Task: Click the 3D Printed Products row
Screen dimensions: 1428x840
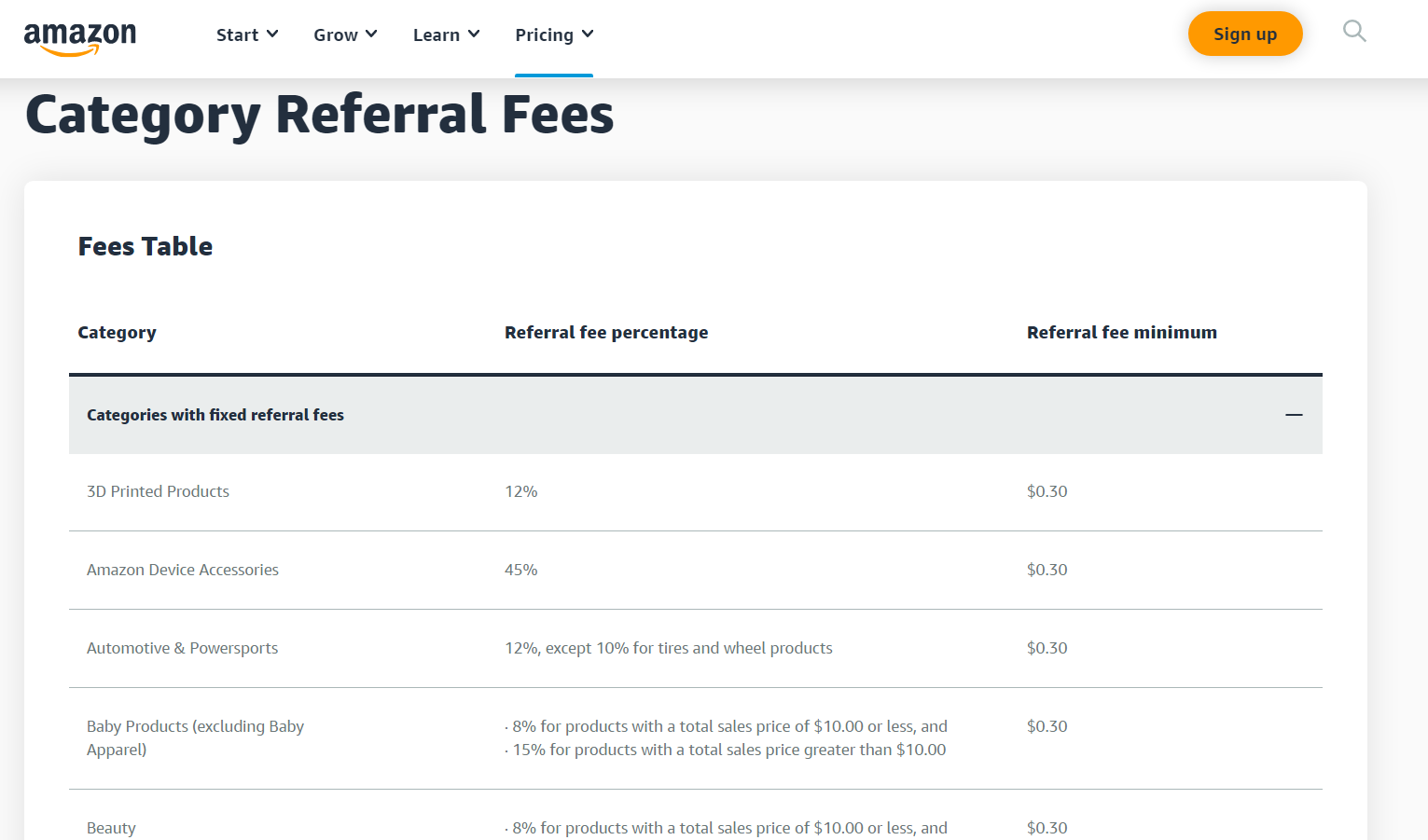Action: pos(158,491)
